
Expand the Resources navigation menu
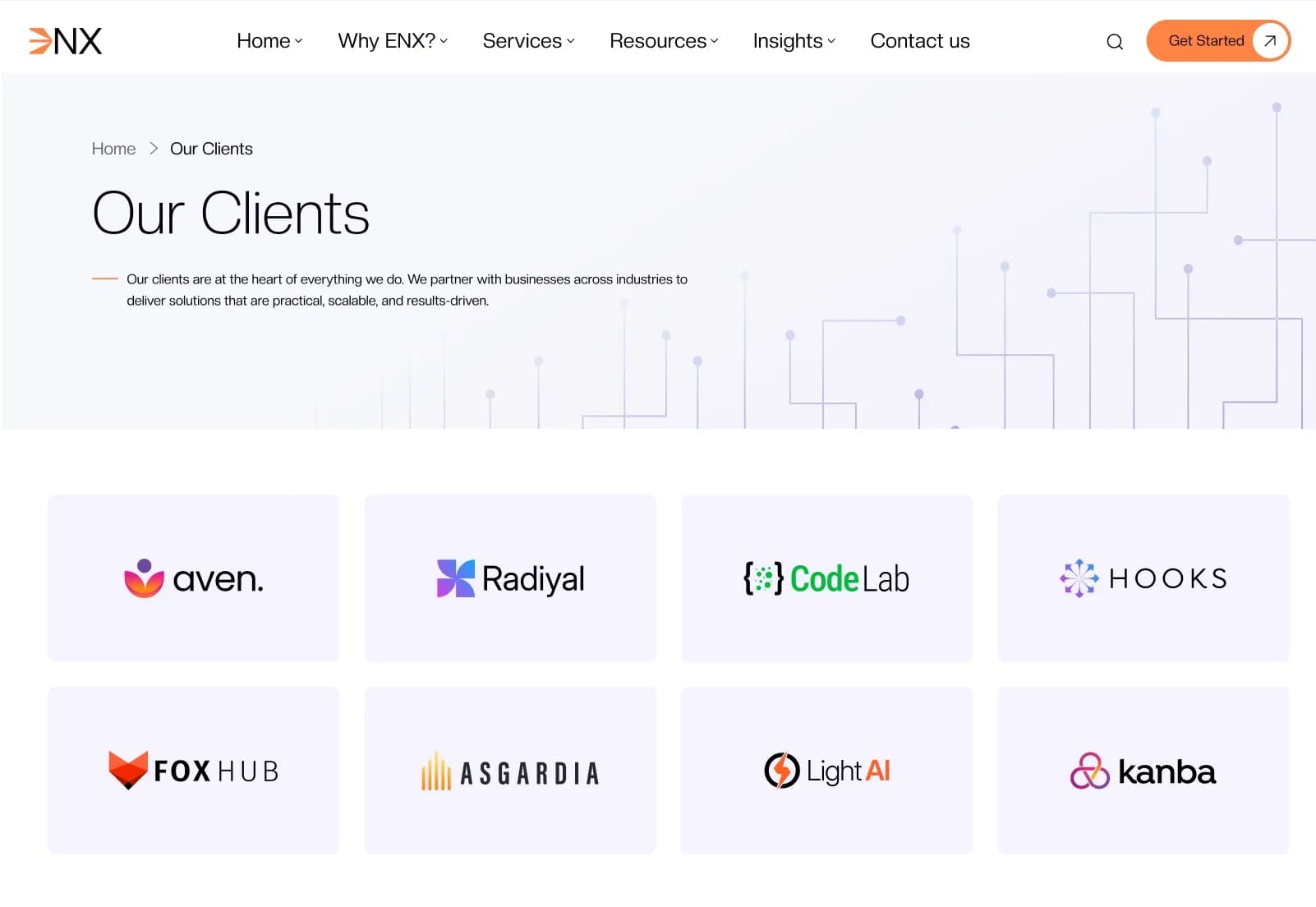[x=664, y=41]
